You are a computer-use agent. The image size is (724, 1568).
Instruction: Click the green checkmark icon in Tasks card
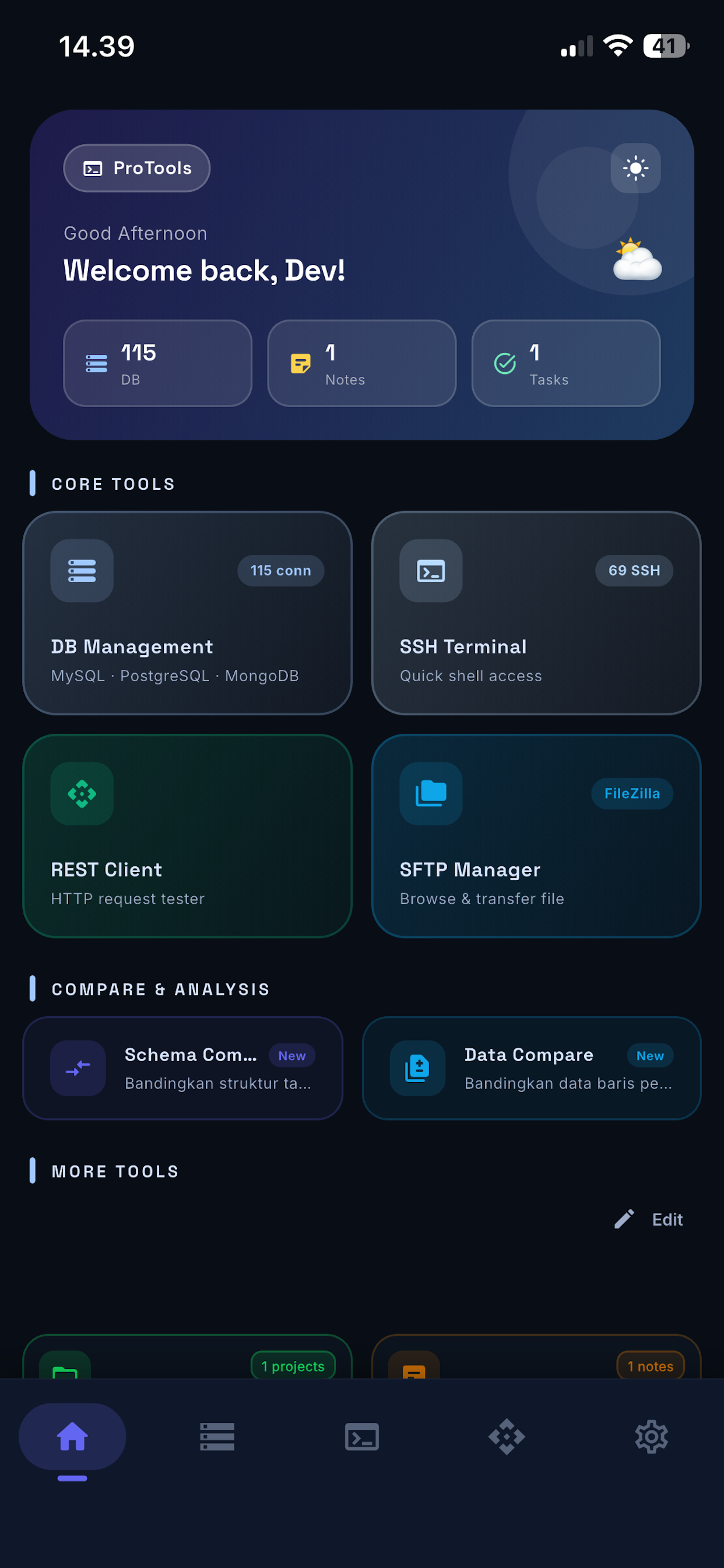(x=505, y=363)
